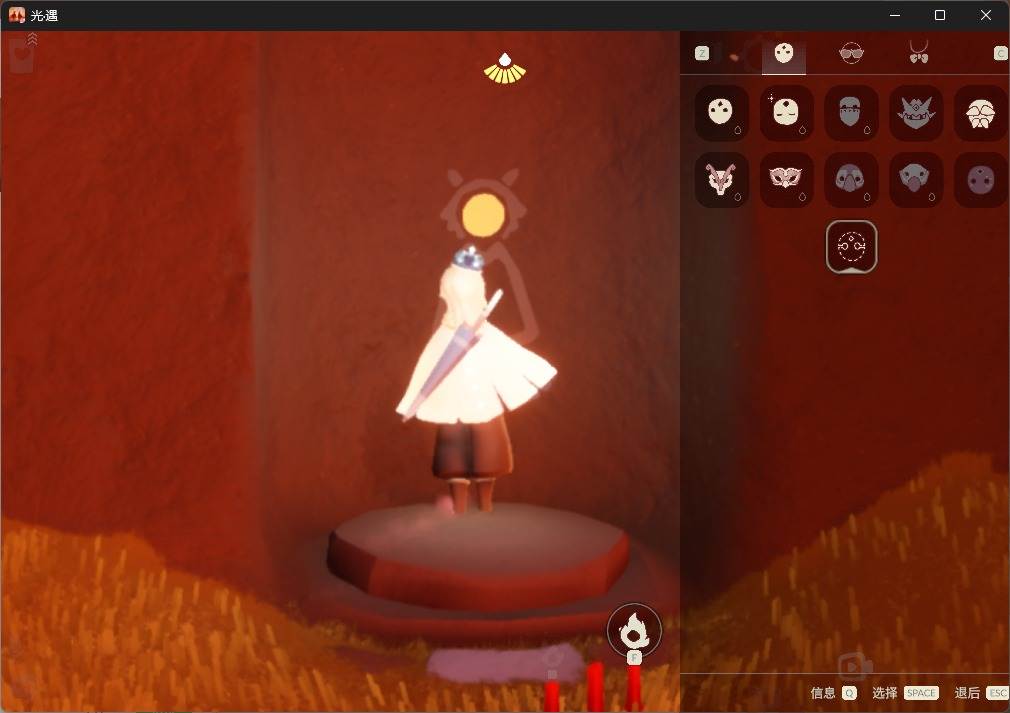Minimize the 光遇 window
The height and width of the screenshot is (713, 1010).
click(895, 15)
